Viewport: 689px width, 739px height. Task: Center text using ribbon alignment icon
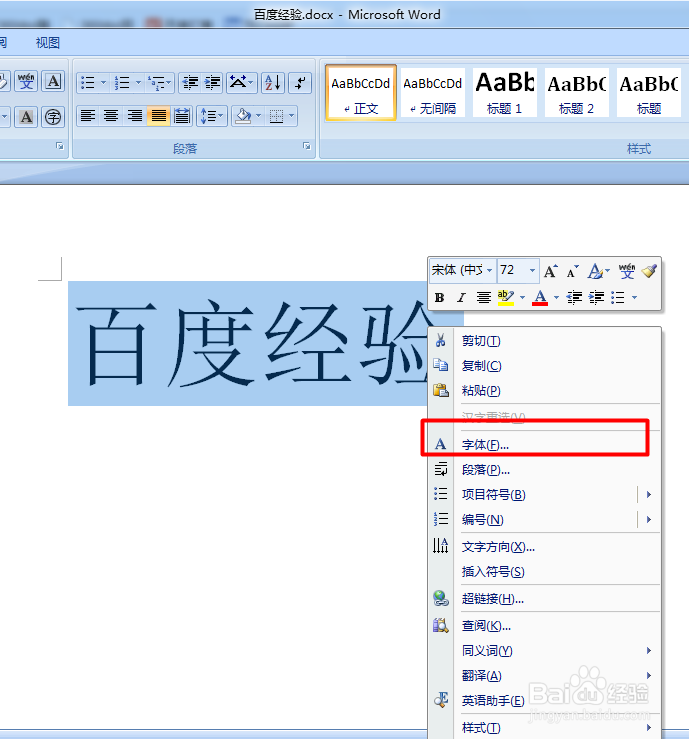tap(111, 115)
